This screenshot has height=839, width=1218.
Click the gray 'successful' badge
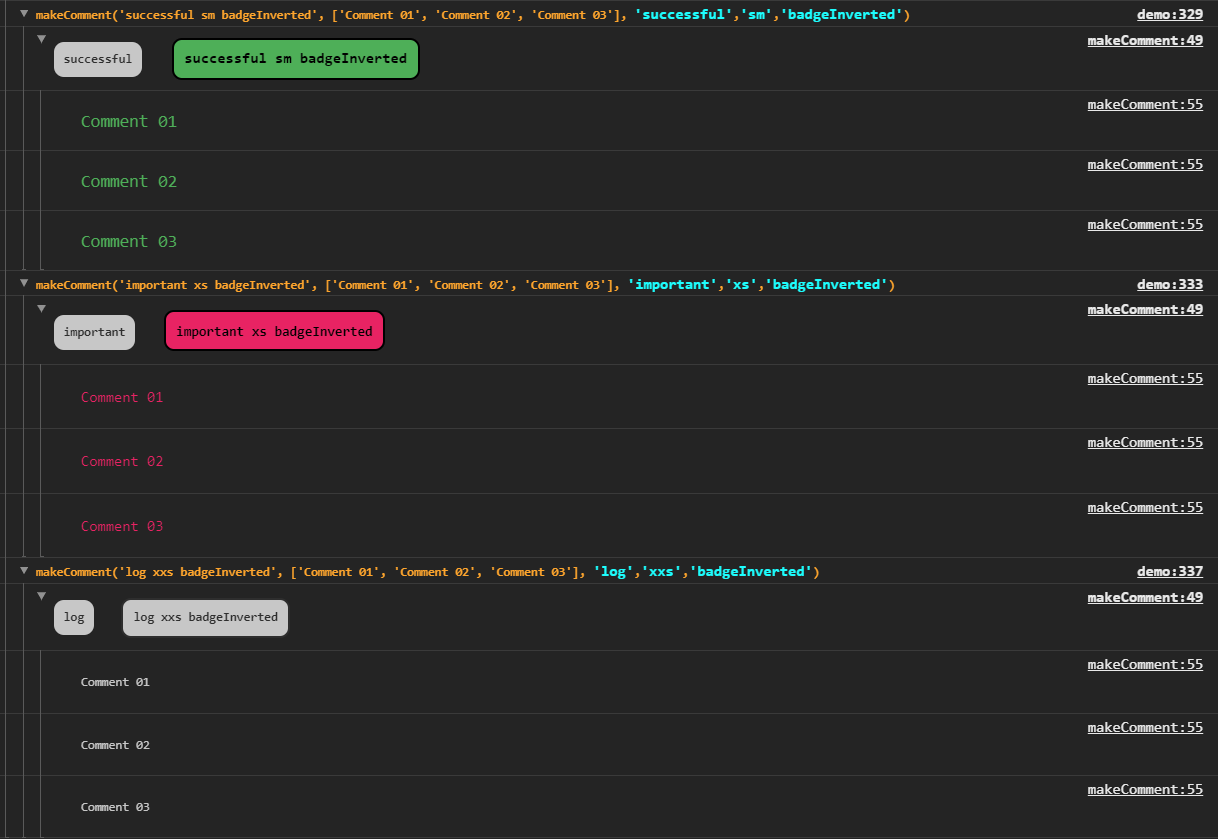tap(98, 59)
